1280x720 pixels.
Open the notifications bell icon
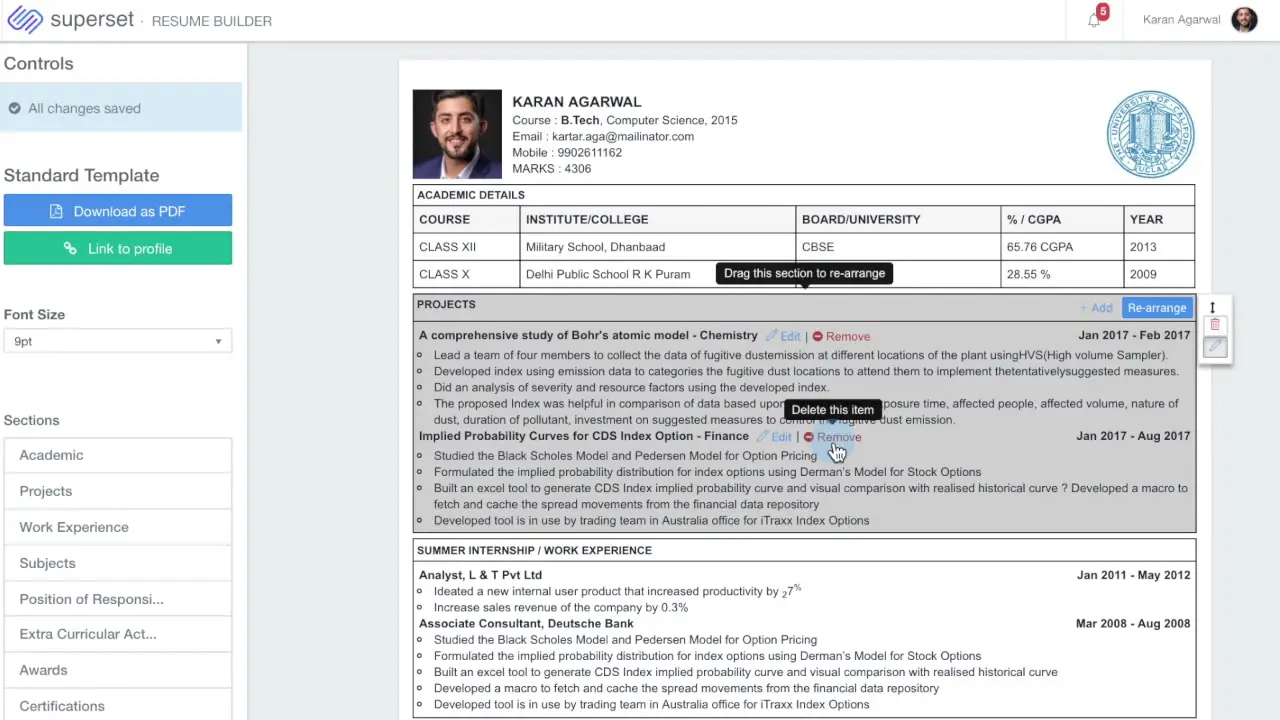coord(1094,20)
